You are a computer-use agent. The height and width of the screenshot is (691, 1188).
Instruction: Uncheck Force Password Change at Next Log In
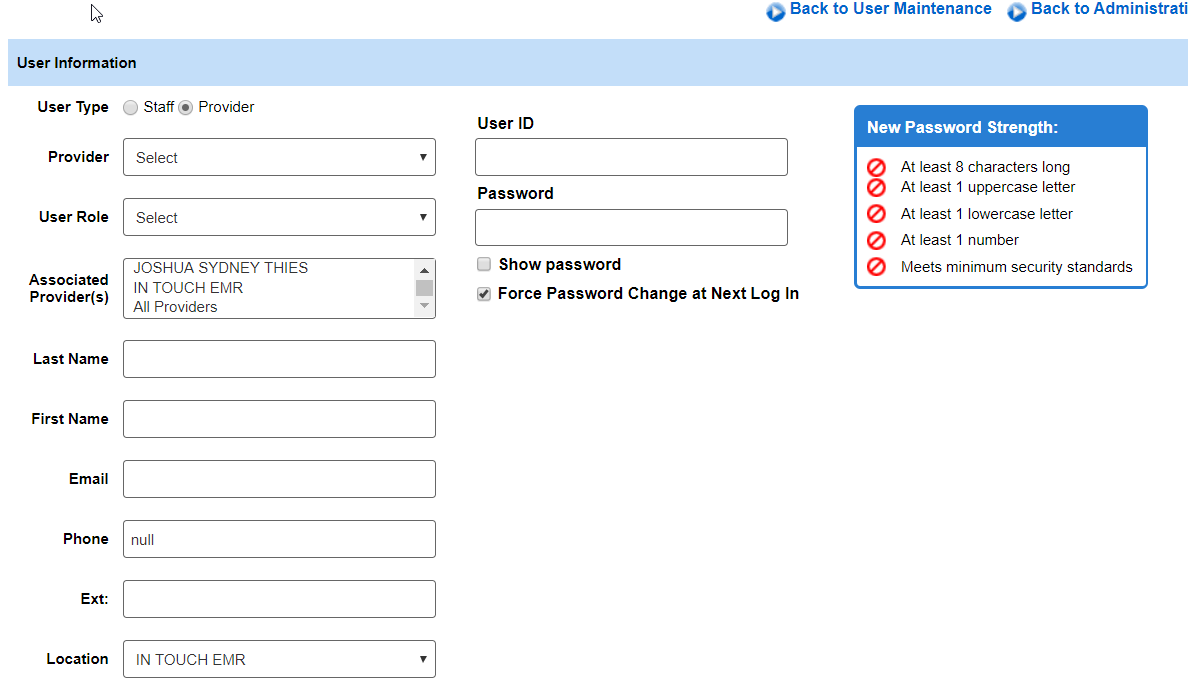click(484, 294)
